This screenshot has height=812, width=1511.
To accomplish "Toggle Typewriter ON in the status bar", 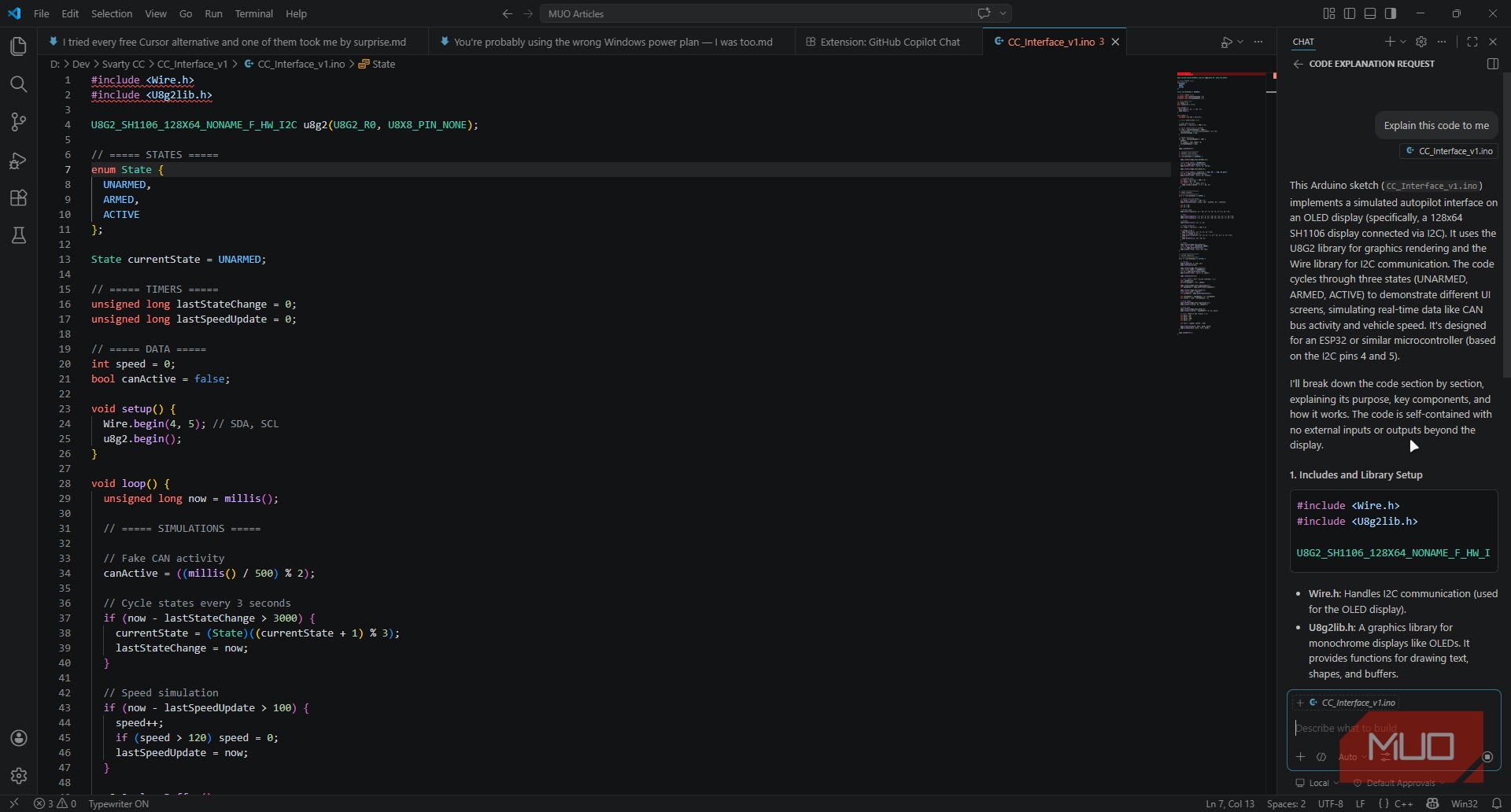I will (119, 803).
